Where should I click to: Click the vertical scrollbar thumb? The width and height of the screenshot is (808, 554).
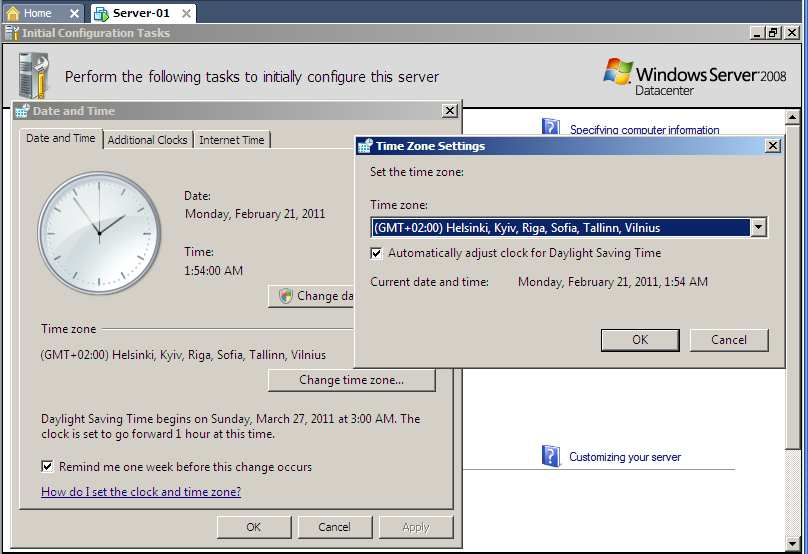pos(793,286)
